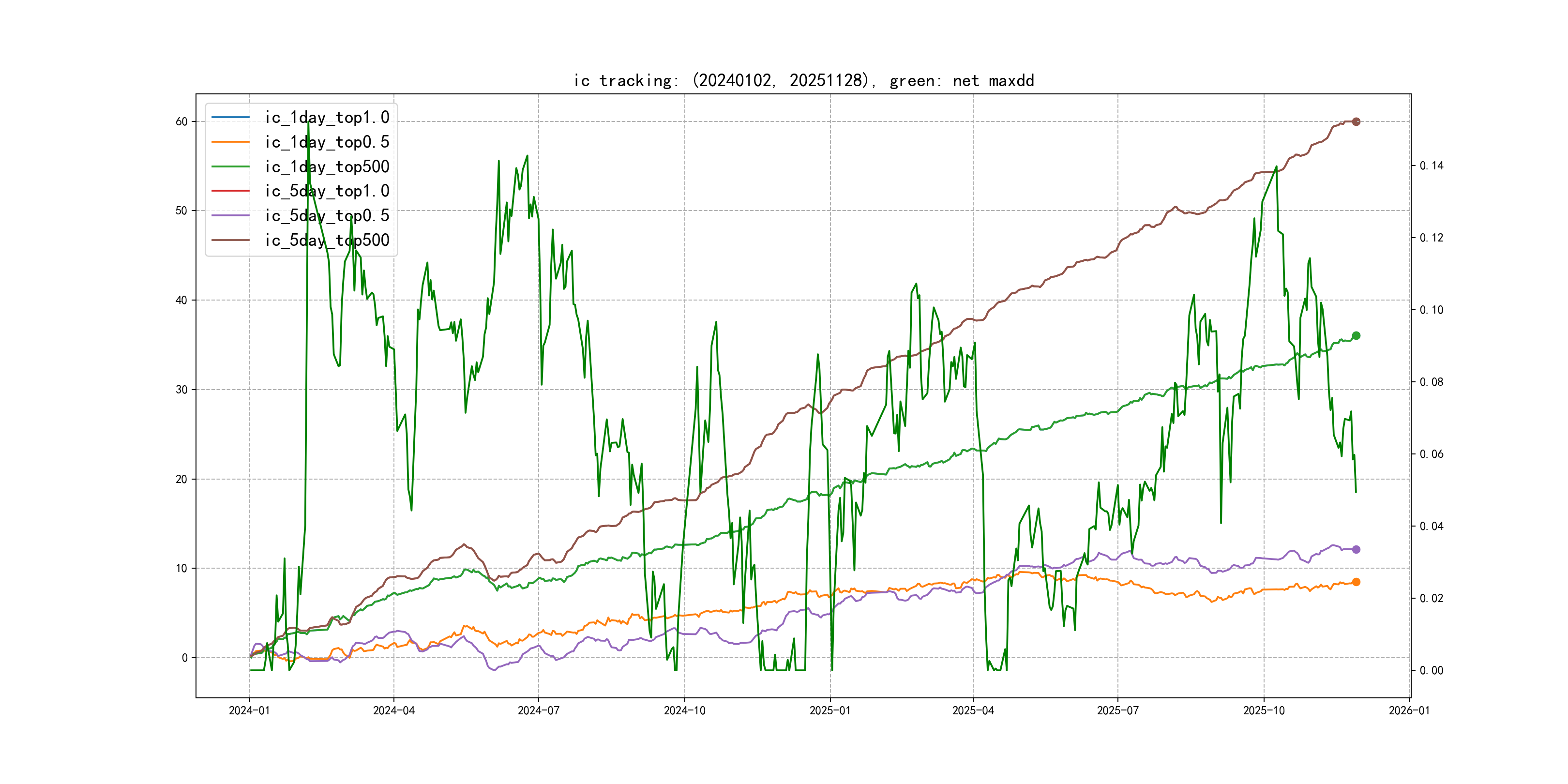Click the red line swatch in legend
The height and width of the screenshot is (784, 1568).
click(231, 191)
